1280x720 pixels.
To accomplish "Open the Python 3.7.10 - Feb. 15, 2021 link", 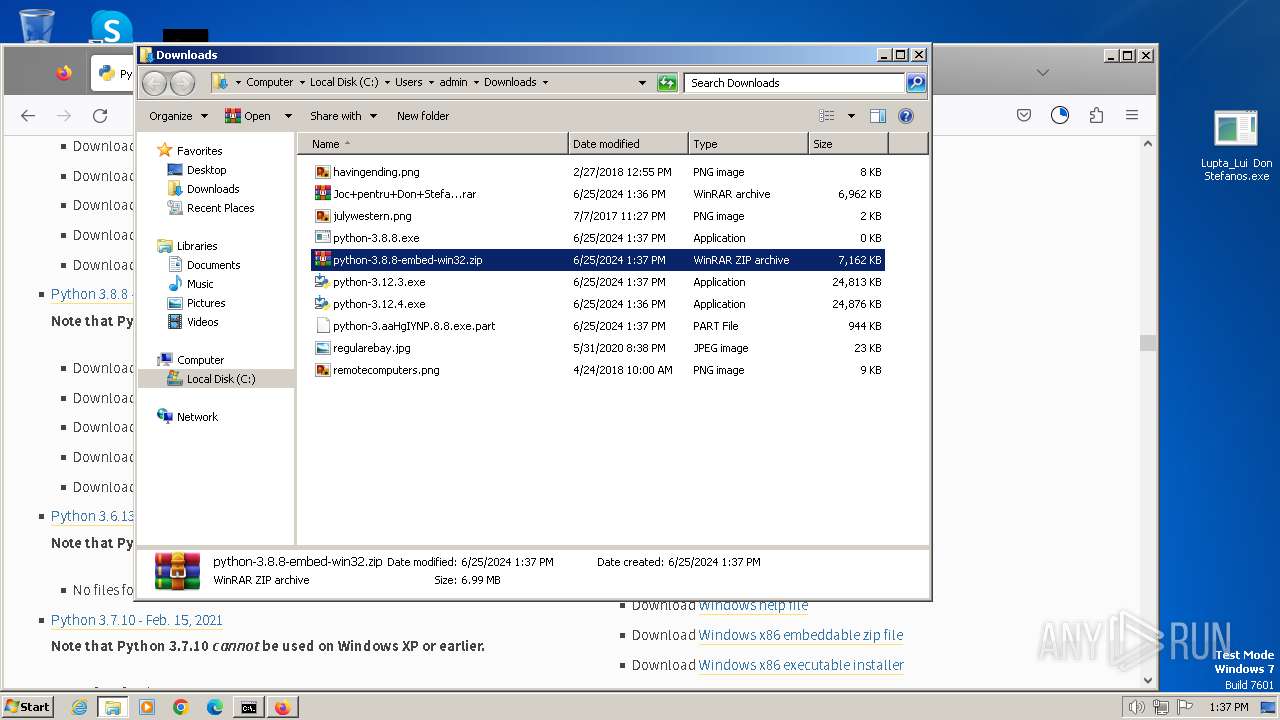I will (137, 620).
